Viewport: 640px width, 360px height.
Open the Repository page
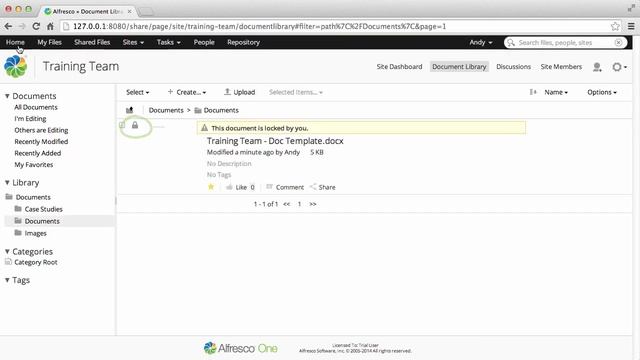coord(243,42)
